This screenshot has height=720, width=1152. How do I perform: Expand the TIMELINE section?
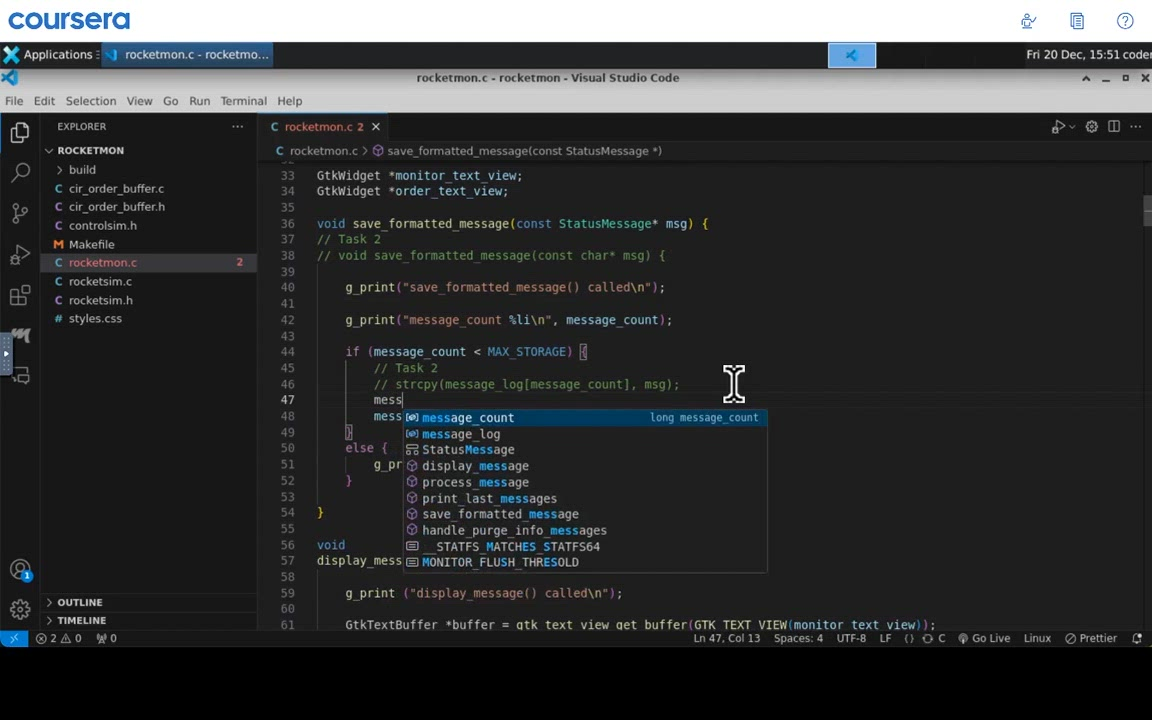coord(81,620)
